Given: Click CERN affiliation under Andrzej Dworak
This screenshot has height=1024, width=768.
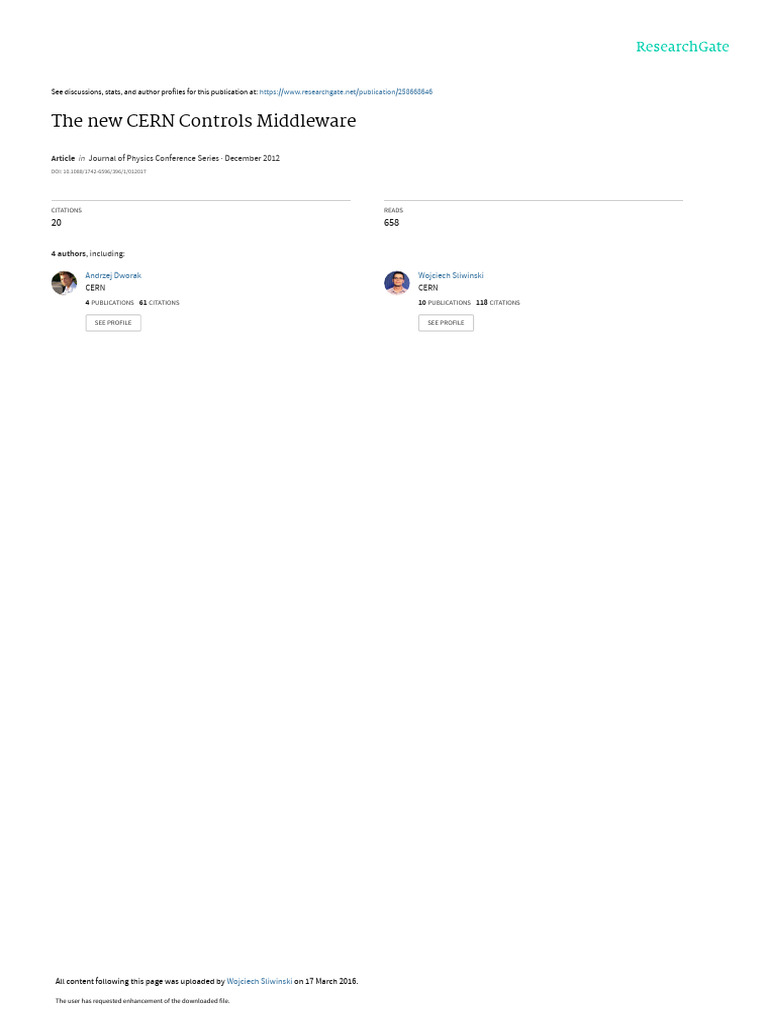Looking at the screenshot, I should click(x=95, y=287).
